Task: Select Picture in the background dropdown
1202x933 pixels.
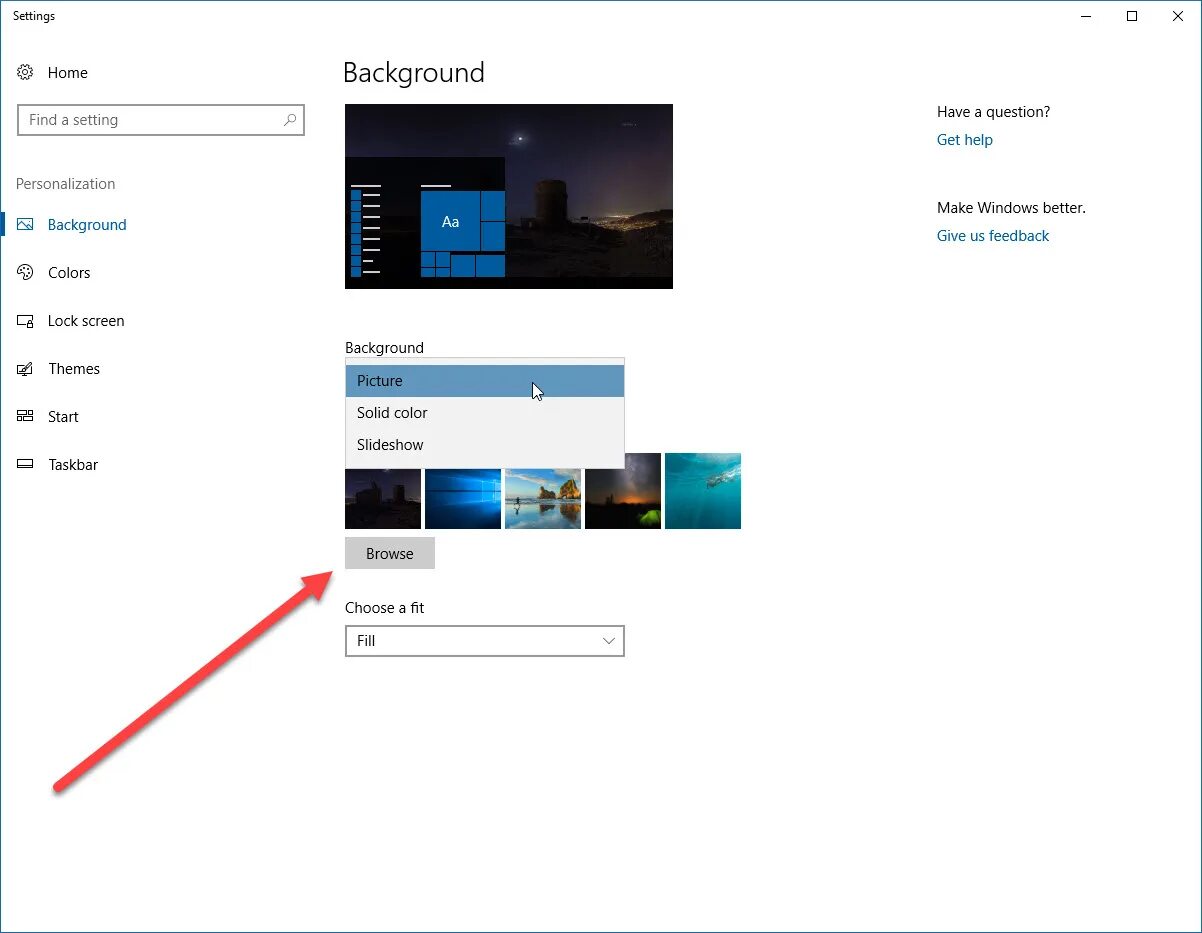Action: coord(485,381)
